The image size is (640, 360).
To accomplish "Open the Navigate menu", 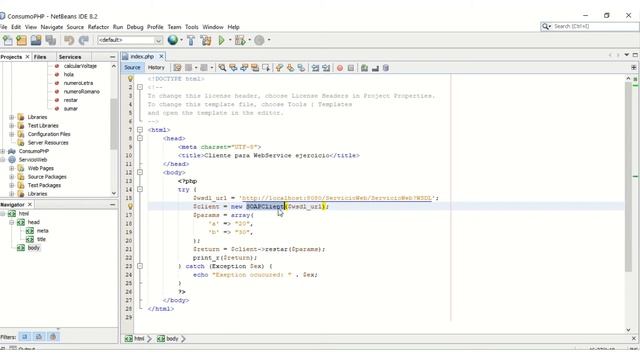I will (52, 27).
